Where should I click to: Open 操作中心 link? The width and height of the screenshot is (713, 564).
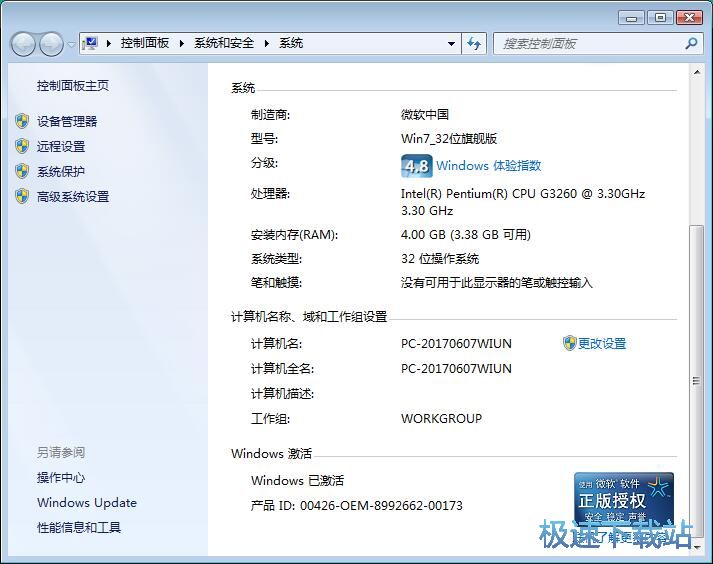pos(61,478)
